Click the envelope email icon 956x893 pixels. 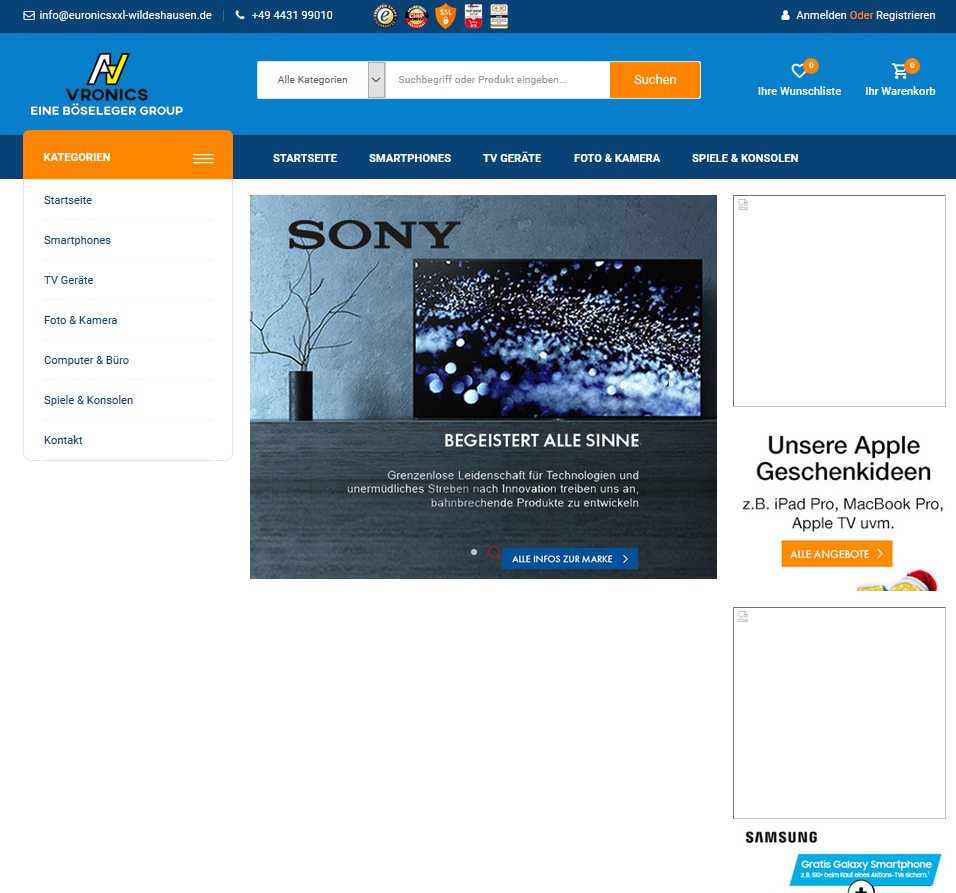(x=29, y=15)
